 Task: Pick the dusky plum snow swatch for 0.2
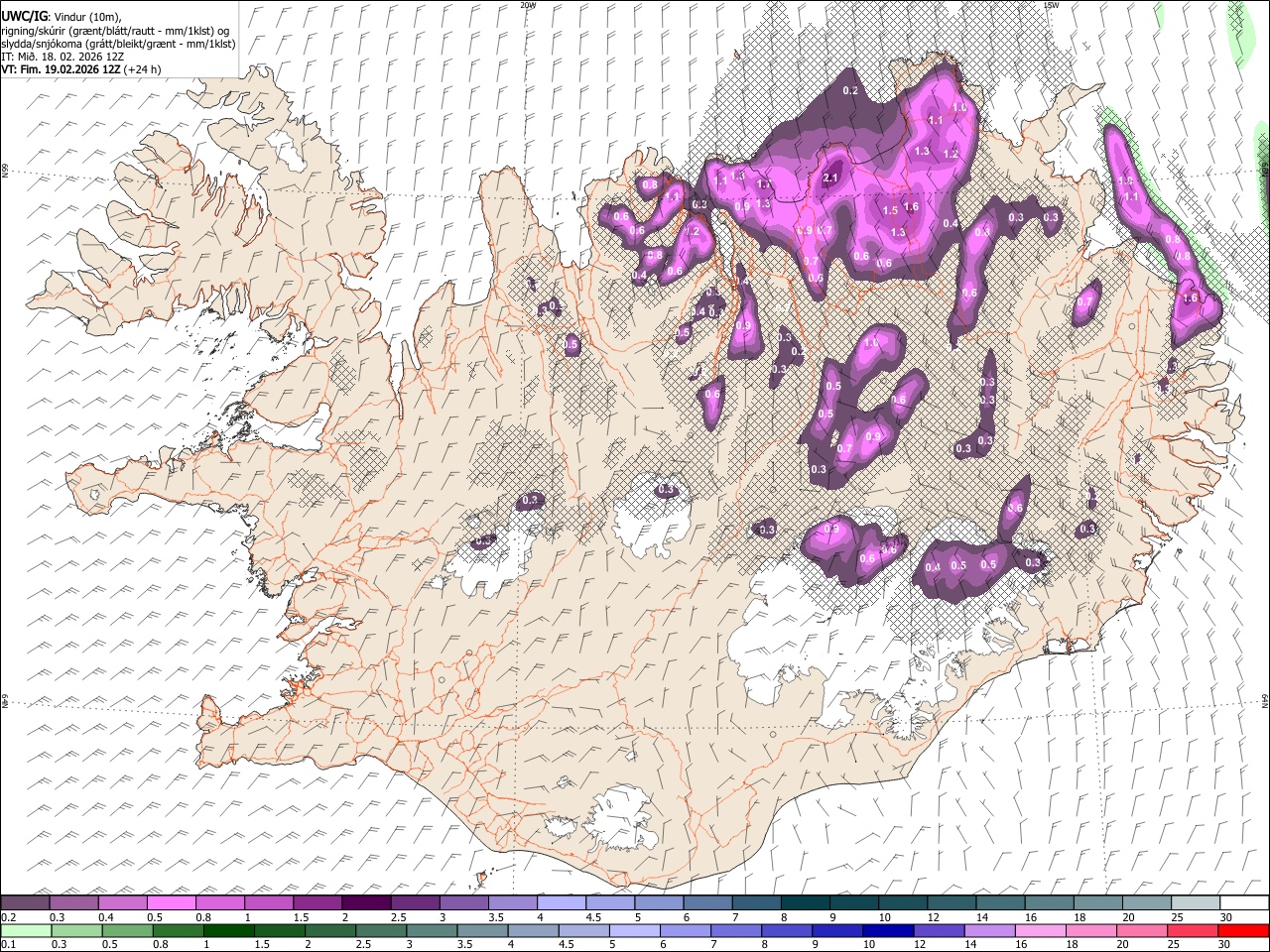(x=26, y=903)
